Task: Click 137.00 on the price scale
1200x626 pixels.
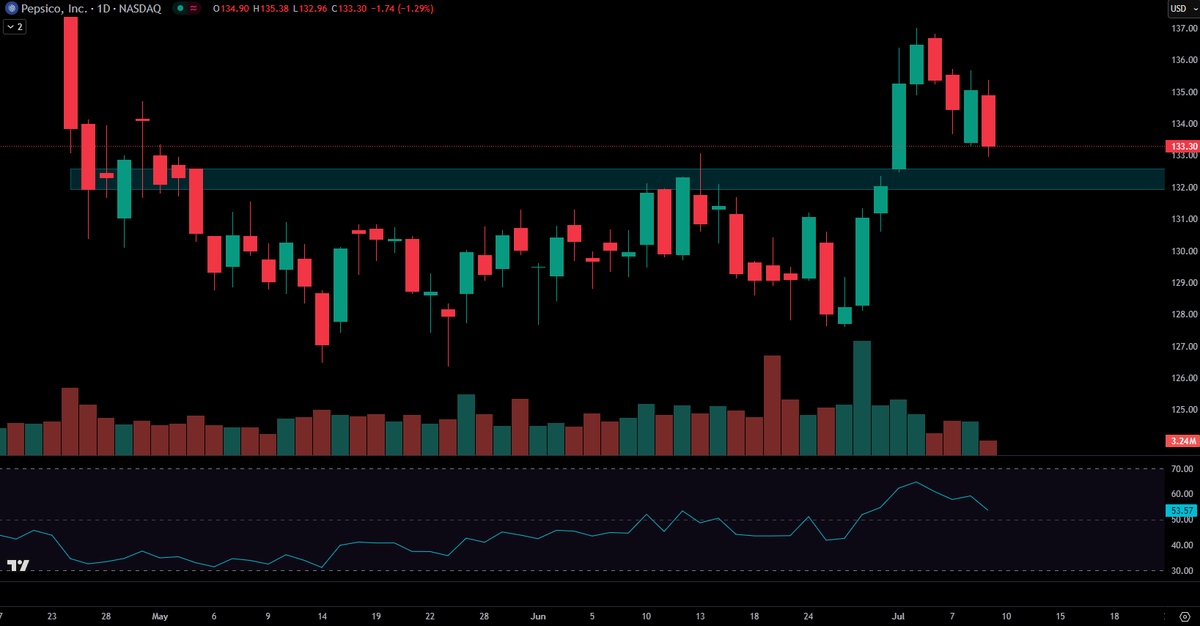Action: tap(1184, 28)
